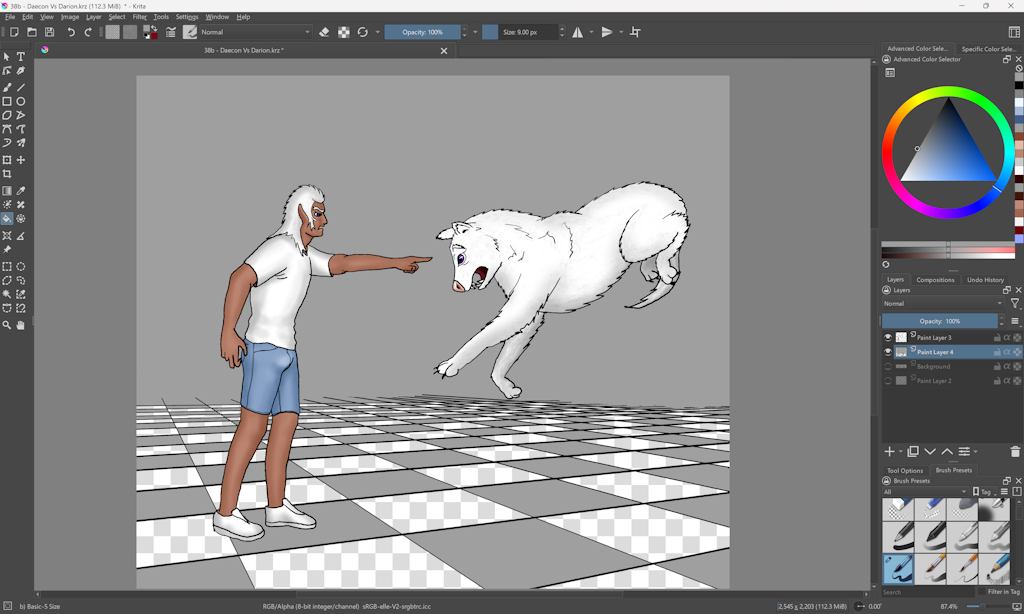Screen dimensions: 1024x614
Task: Show the Background layer via its eye toggle
Action: [888, 367]
